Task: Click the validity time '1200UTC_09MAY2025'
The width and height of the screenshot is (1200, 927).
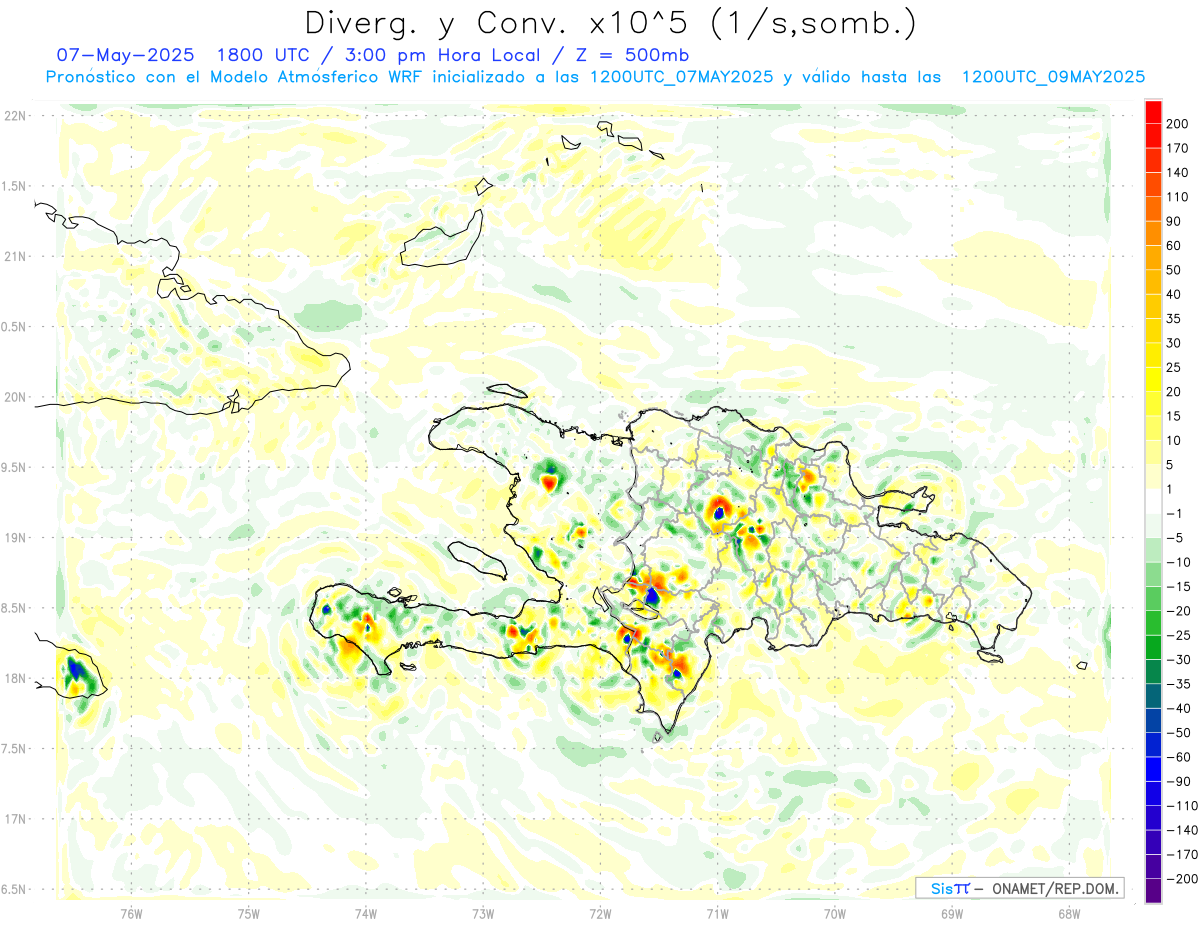Action: click(1053, 77)
